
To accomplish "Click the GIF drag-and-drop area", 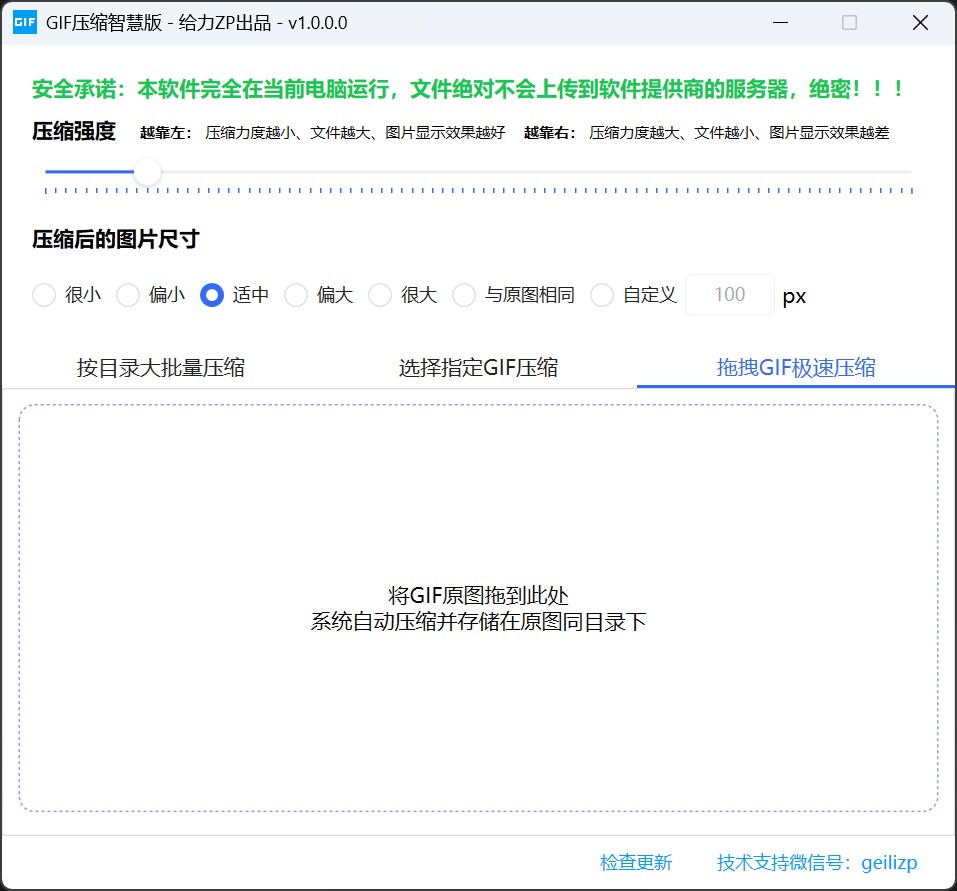I will tap(478, 608).
